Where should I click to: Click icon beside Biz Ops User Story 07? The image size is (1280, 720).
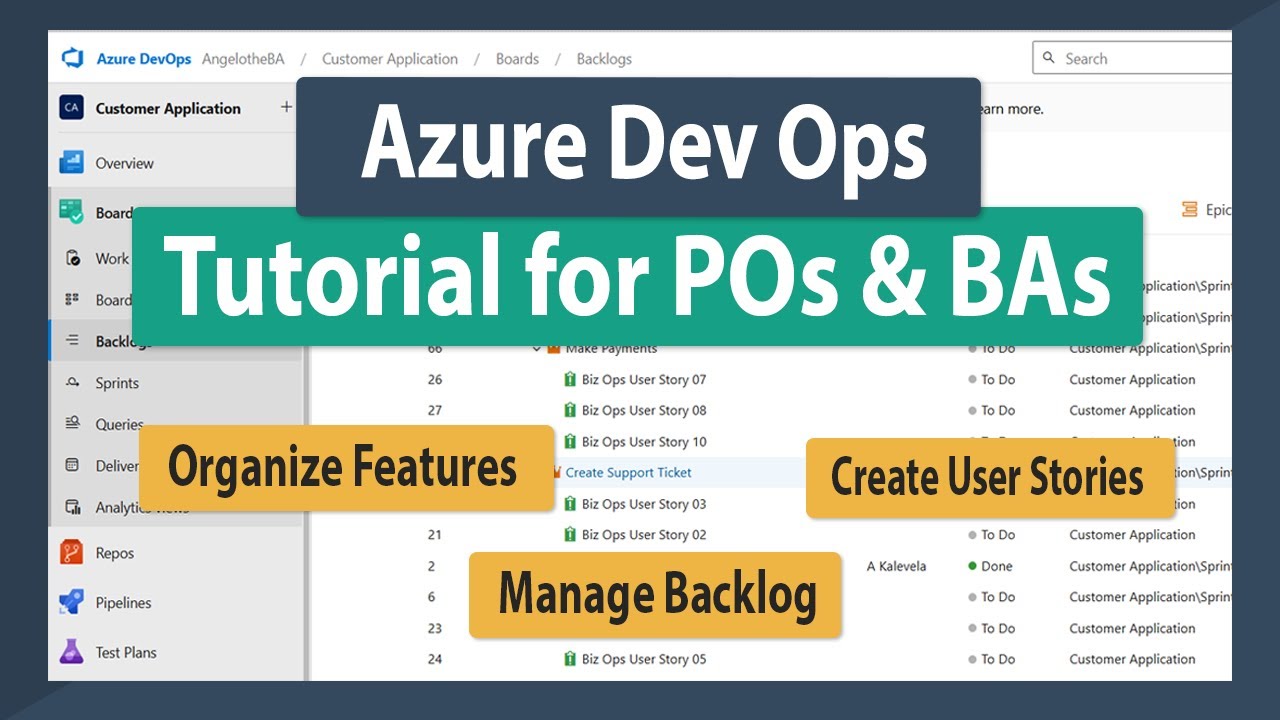[x=570, y=379]
